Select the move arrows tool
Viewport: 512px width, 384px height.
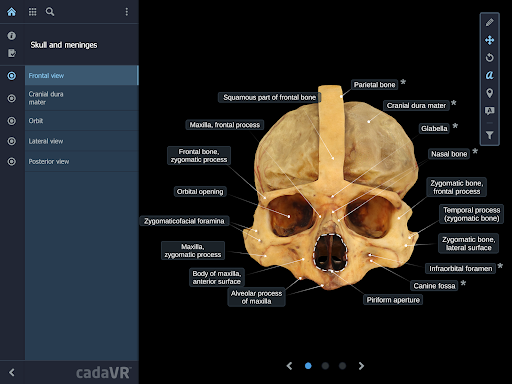pyautogui.click(x=489, y=40)
